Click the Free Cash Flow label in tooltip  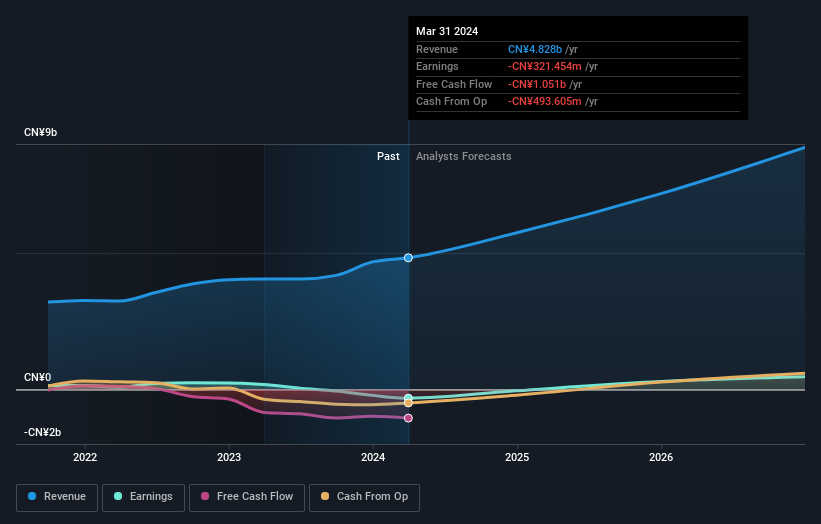pos(454,84)
